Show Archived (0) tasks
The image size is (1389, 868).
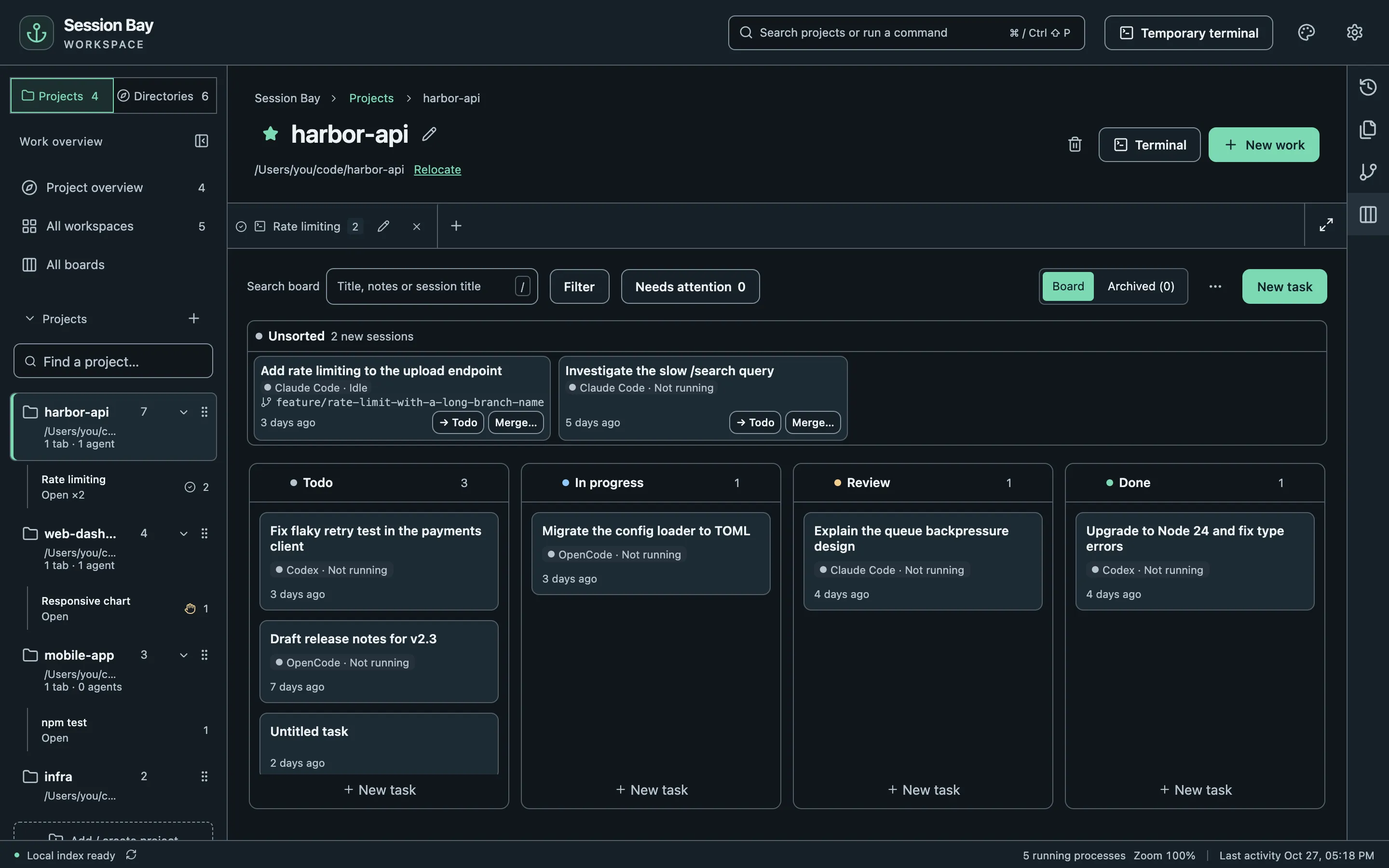tap(1141, 286)
